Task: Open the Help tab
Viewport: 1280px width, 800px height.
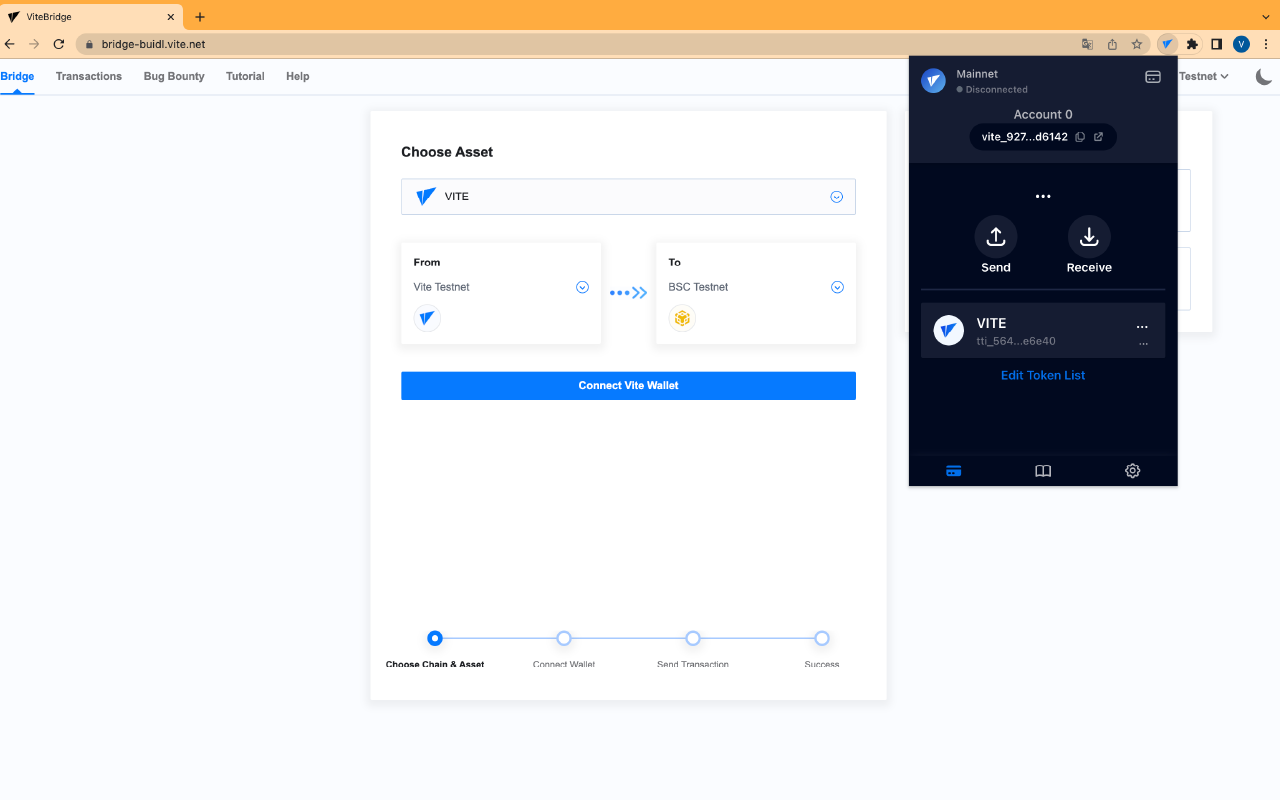Action: (x=297, y=76)
